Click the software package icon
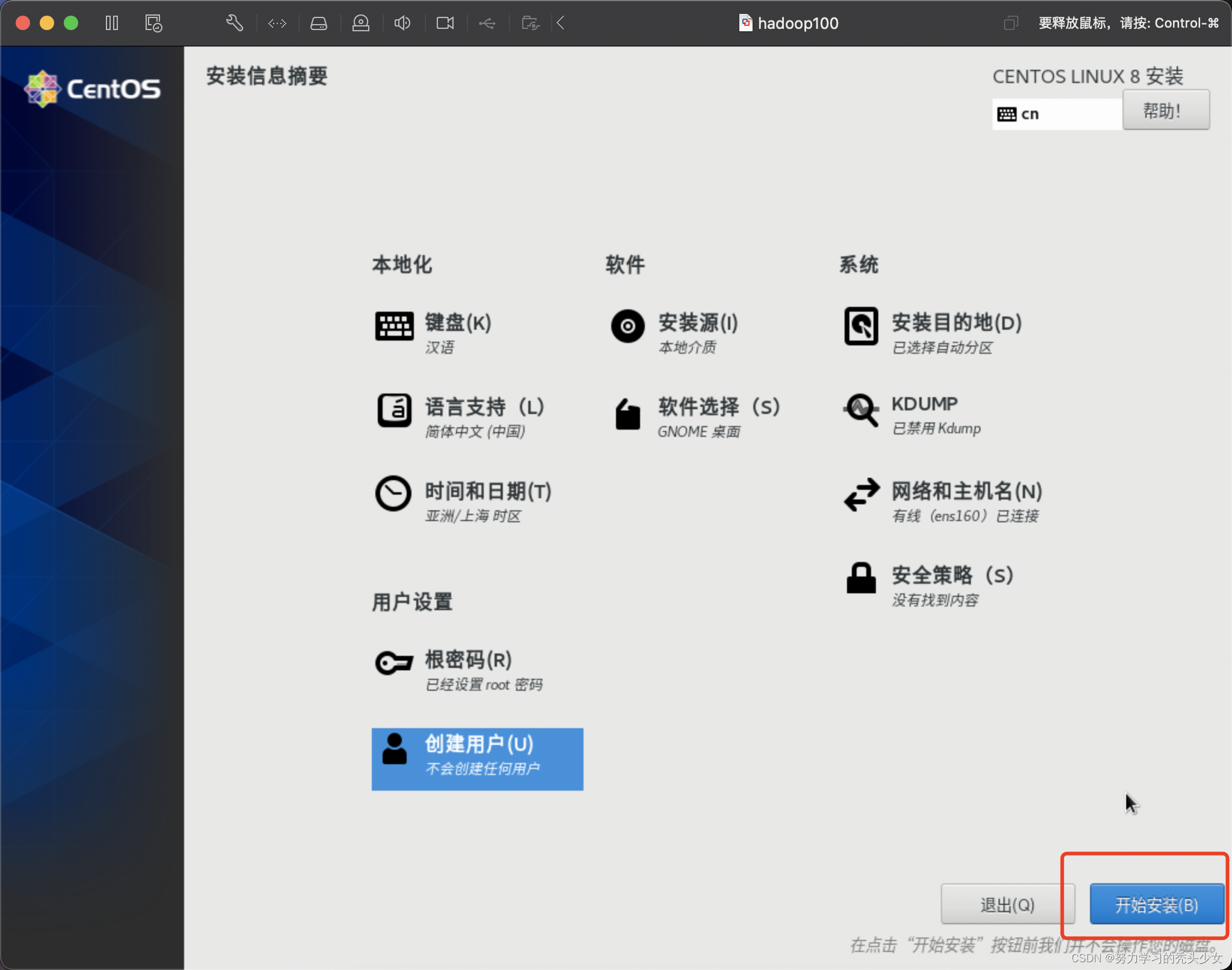This screenshot has height=970, width=1232. point(627,414)
